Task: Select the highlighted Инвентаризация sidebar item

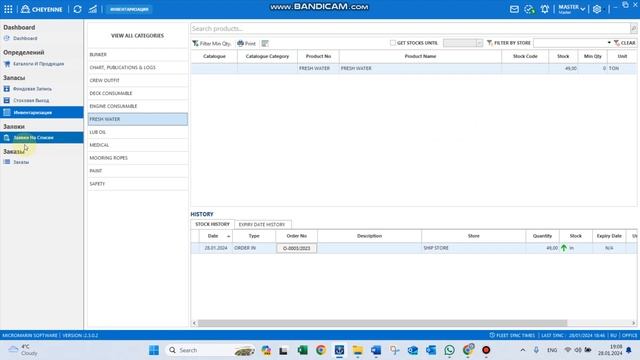Action: pyautogui.click(x=42, y=112)
